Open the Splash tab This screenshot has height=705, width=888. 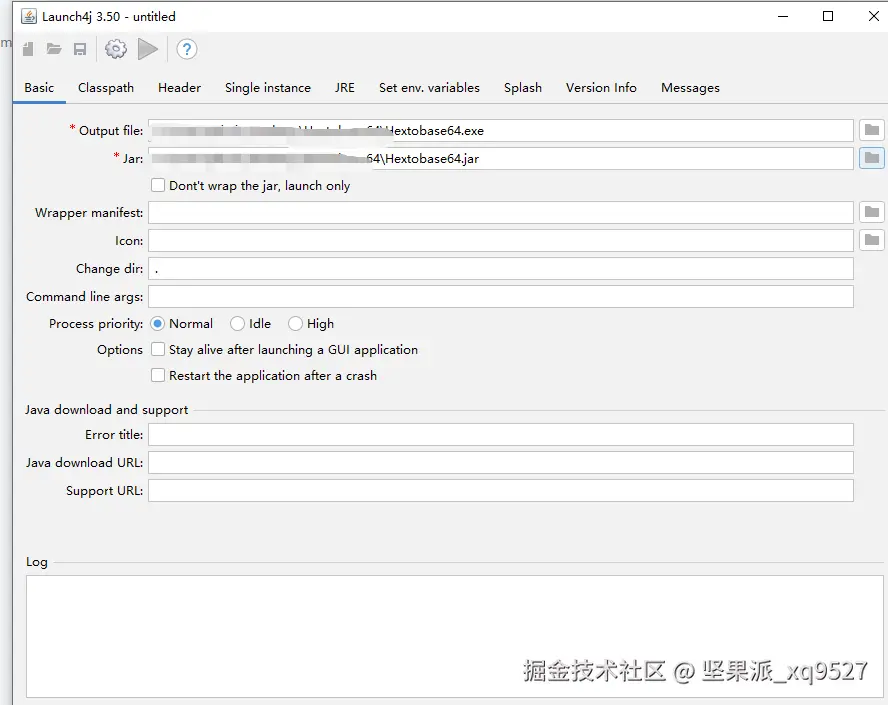pos(523,88)
